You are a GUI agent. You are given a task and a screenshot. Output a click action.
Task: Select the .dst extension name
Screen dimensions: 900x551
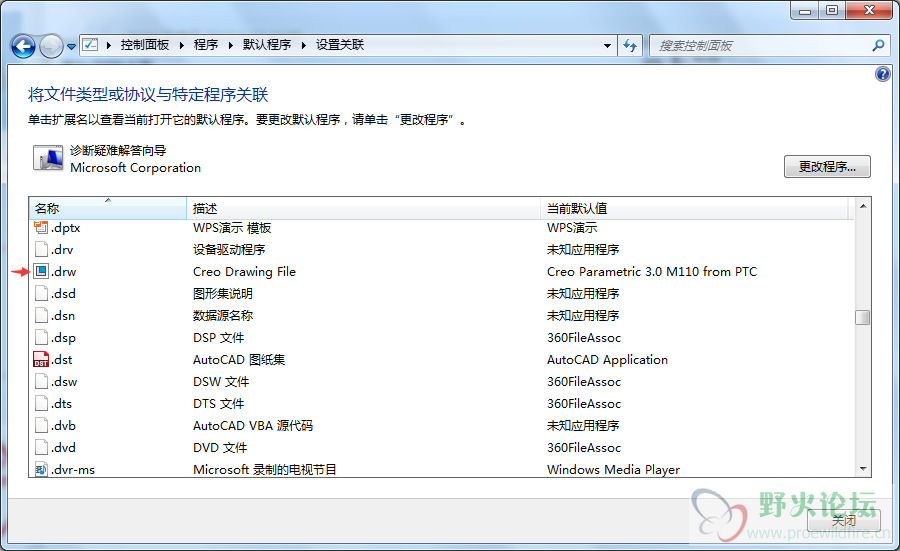click(x=61, y=359)
